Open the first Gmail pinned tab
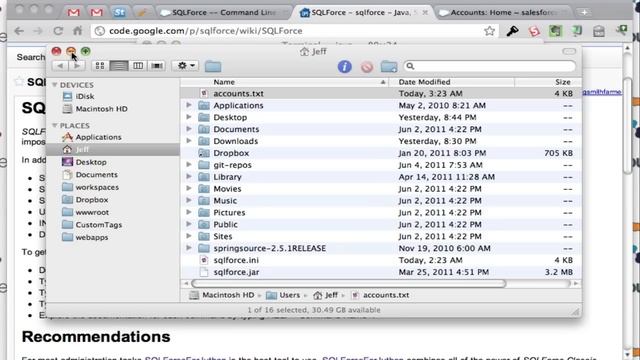 coord(73,13)
